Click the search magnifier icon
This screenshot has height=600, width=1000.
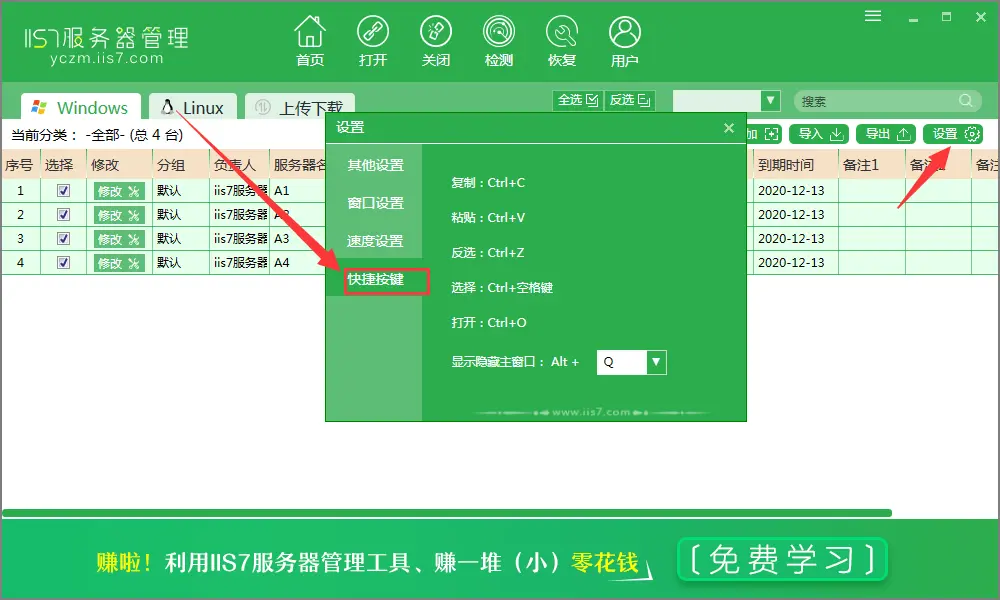click(x=966, y=101)
